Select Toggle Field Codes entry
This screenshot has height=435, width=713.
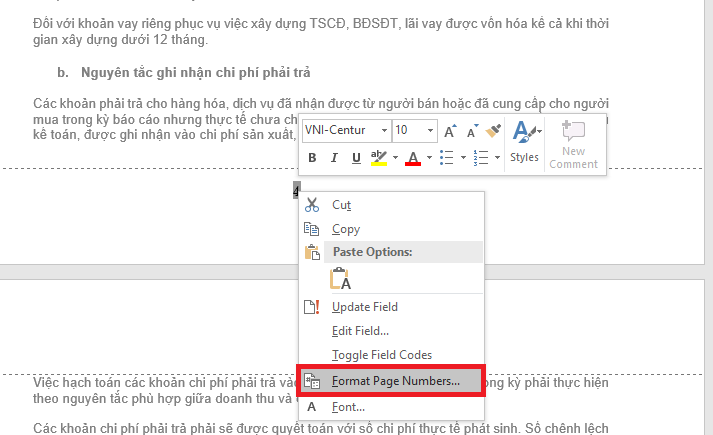[x=391, y=355]
